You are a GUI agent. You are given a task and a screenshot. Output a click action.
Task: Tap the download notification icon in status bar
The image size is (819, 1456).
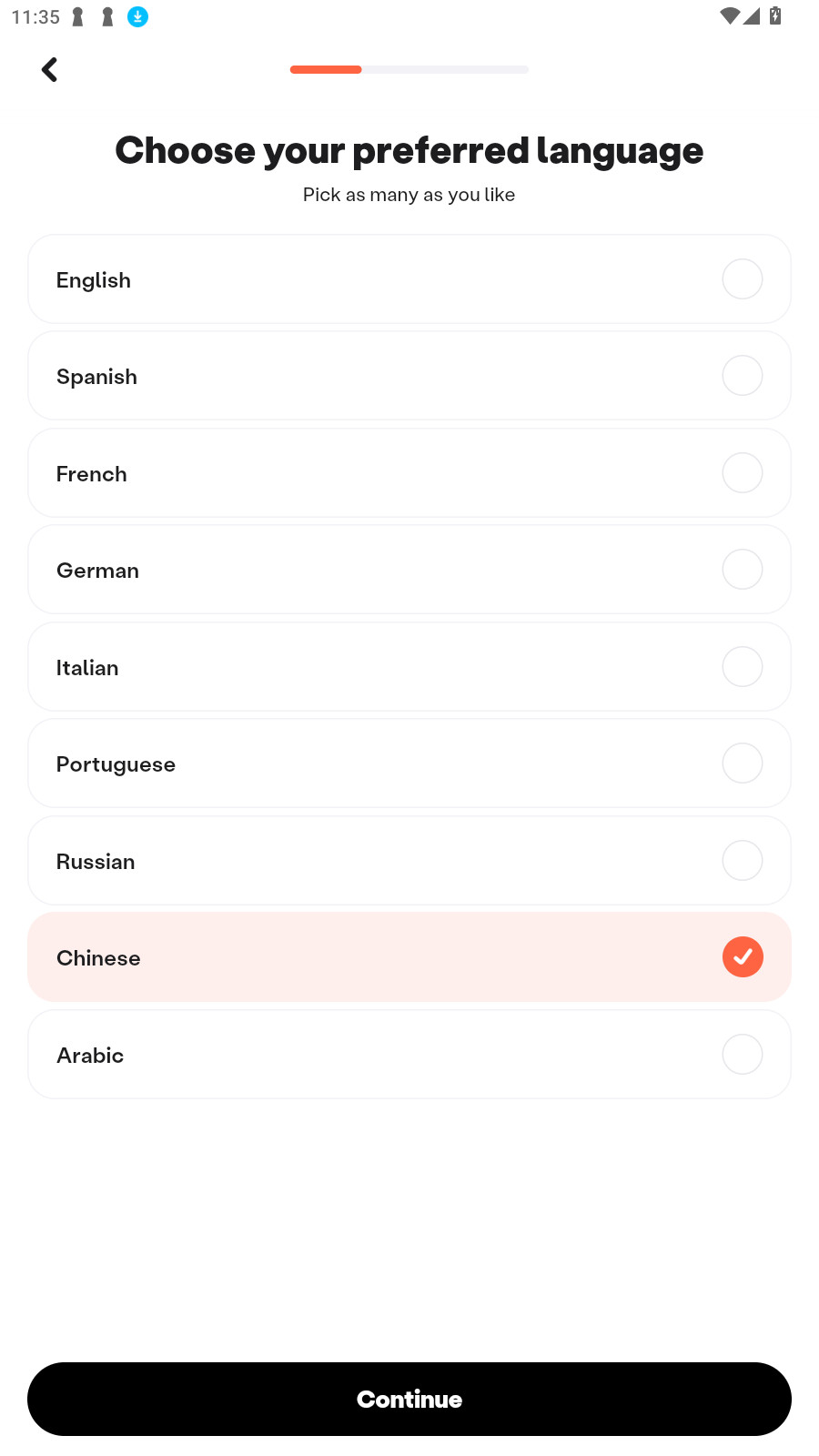[x=137, y=16]
